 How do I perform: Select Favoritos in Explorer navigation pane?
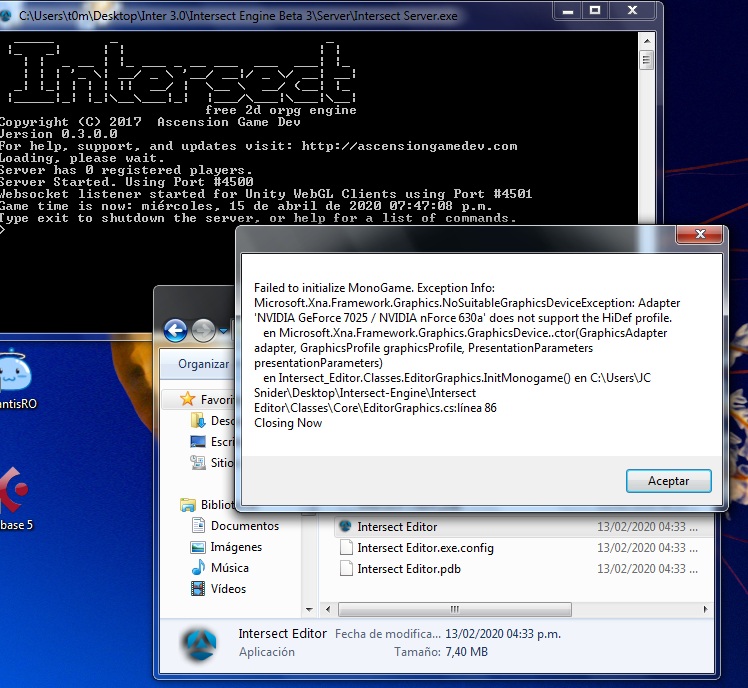pyautogui.click(x=217, y=399)
